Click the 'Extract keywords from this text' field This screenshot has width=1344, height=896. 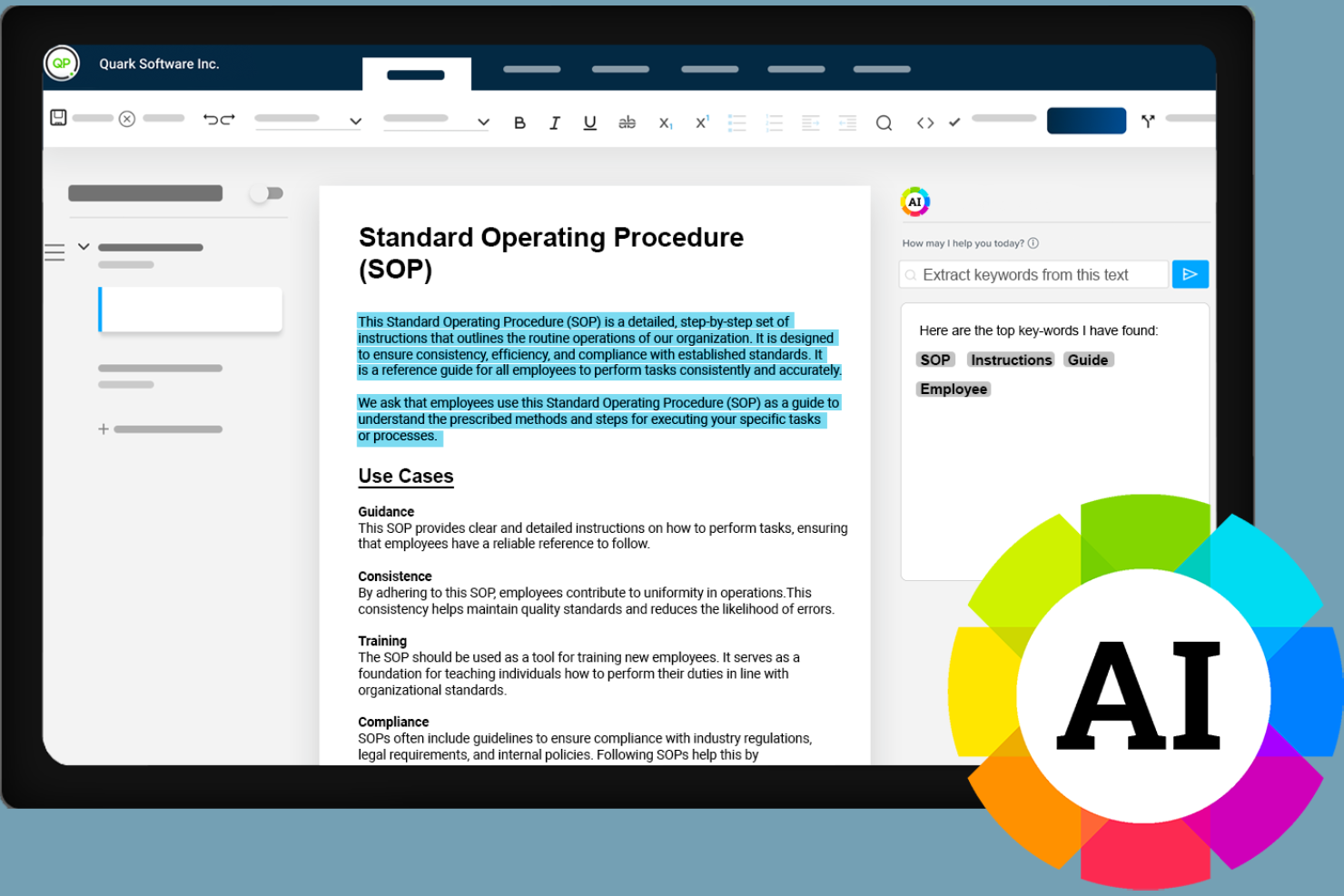point(1033,274)
